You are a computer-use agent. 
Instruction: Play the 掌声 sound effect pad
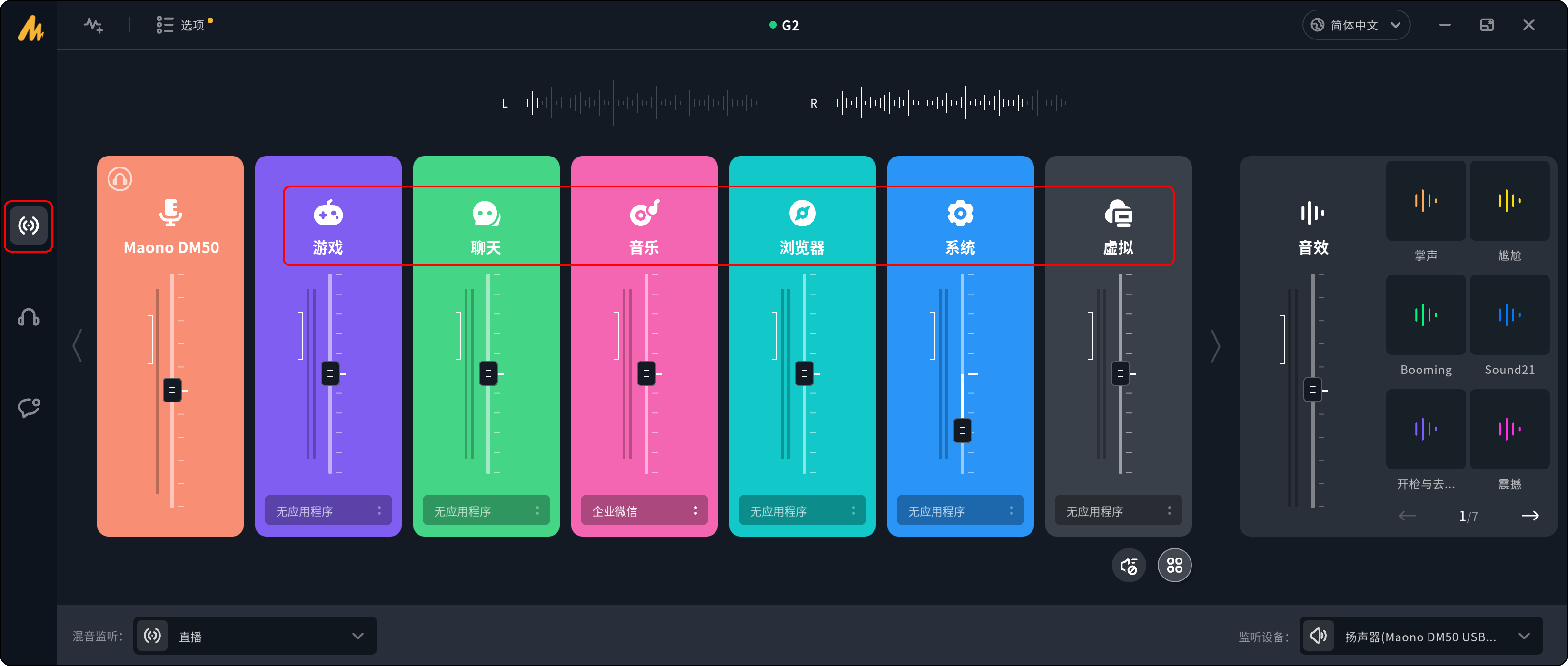point(1426,201)
